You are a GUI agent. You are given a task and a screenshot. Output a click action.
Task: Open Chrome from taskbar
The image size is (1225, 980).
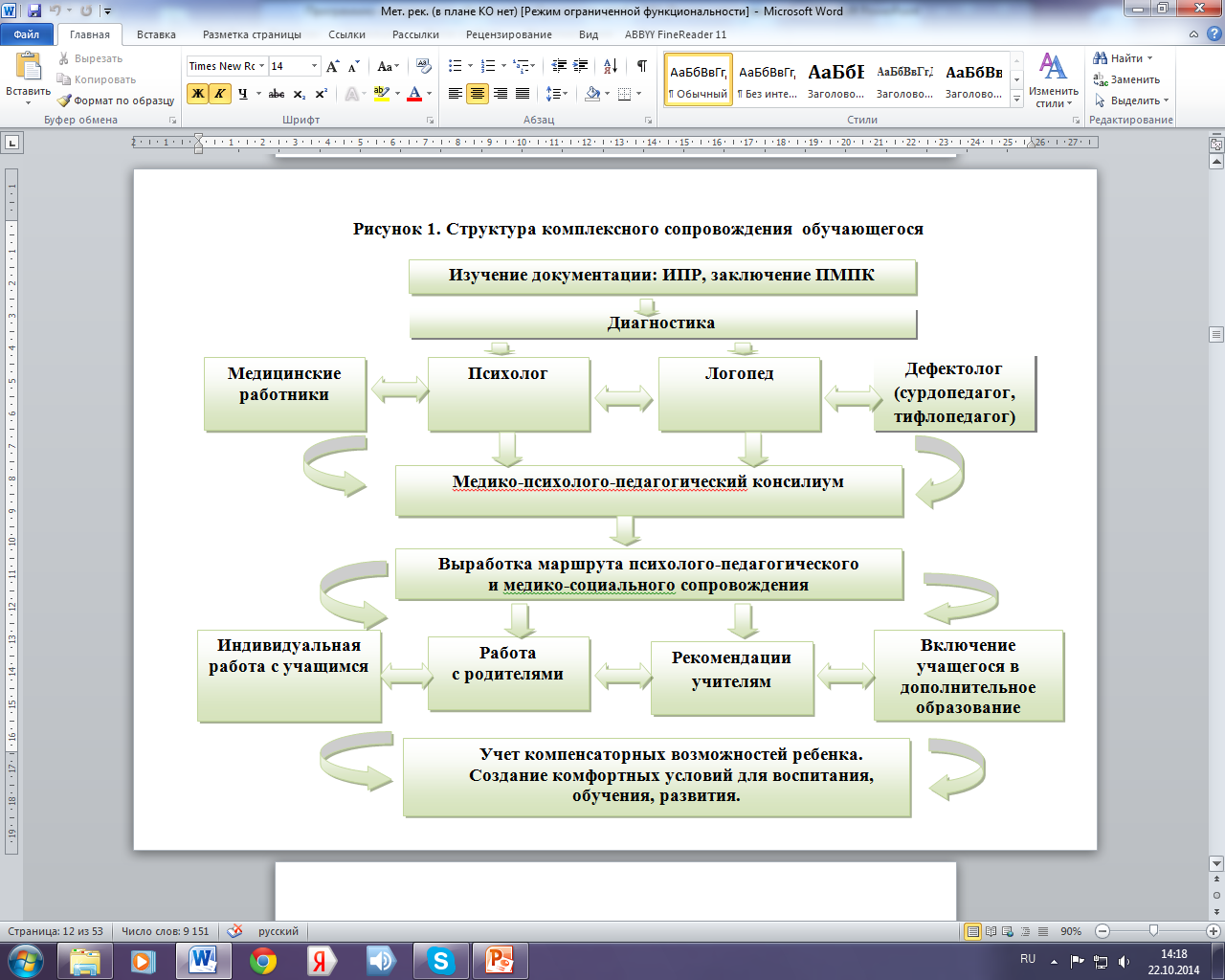click(x=262, y=961)
